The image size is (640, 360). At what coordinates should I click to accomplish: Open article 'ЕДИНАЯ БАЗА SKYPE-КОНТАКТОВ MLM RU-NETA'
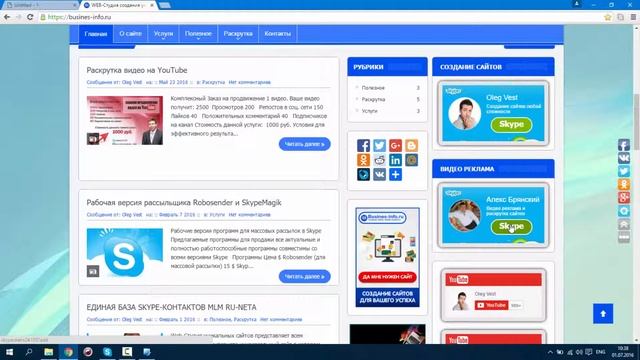tap(171, 307)
